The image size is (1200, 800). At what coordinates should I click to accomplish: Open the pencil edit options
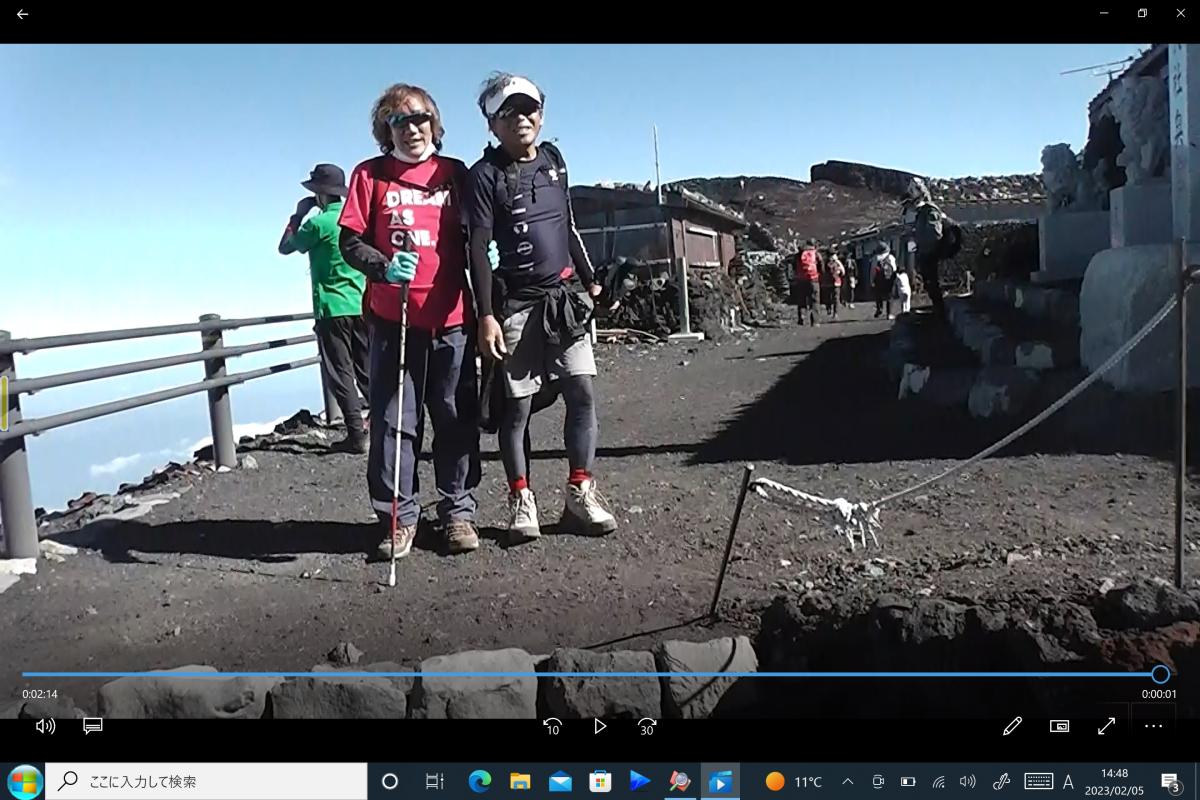pyautogui.click(x=1013, y=726)
